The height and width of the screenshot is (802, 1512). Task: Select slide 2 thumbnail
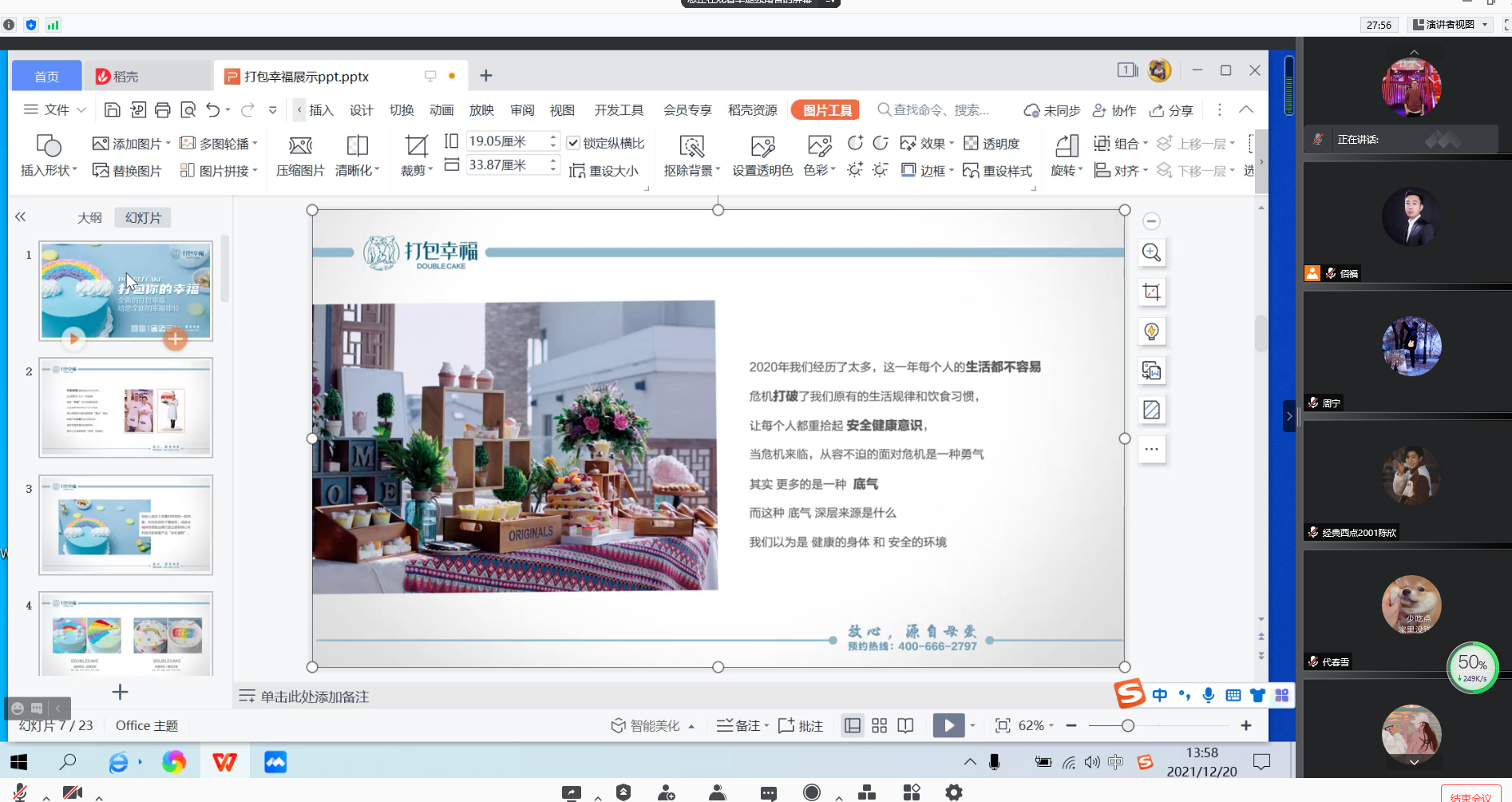coord(126,407)
